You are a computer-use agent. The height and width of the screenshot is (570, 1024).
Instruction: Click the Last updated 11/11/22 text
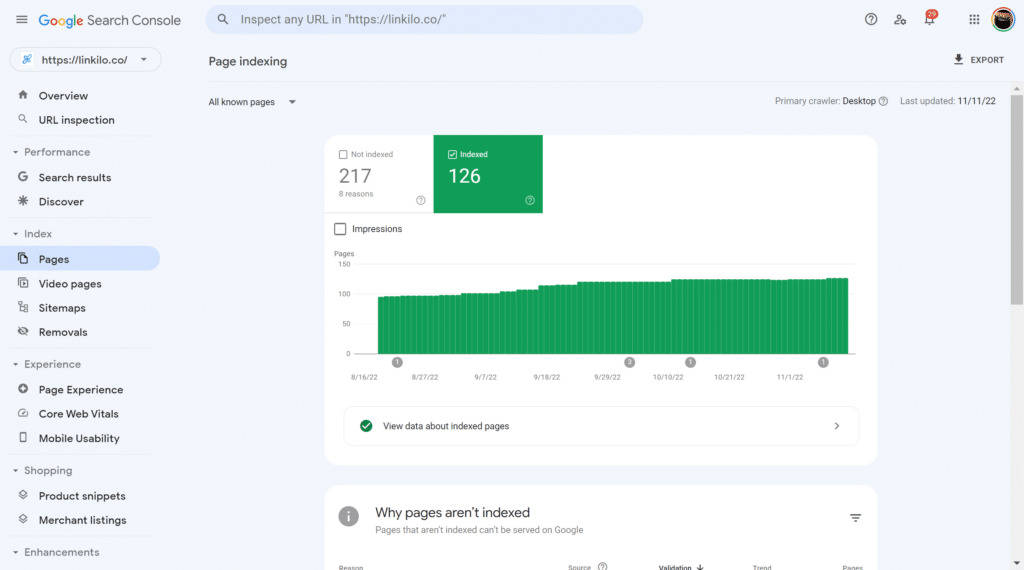[948, 101]
